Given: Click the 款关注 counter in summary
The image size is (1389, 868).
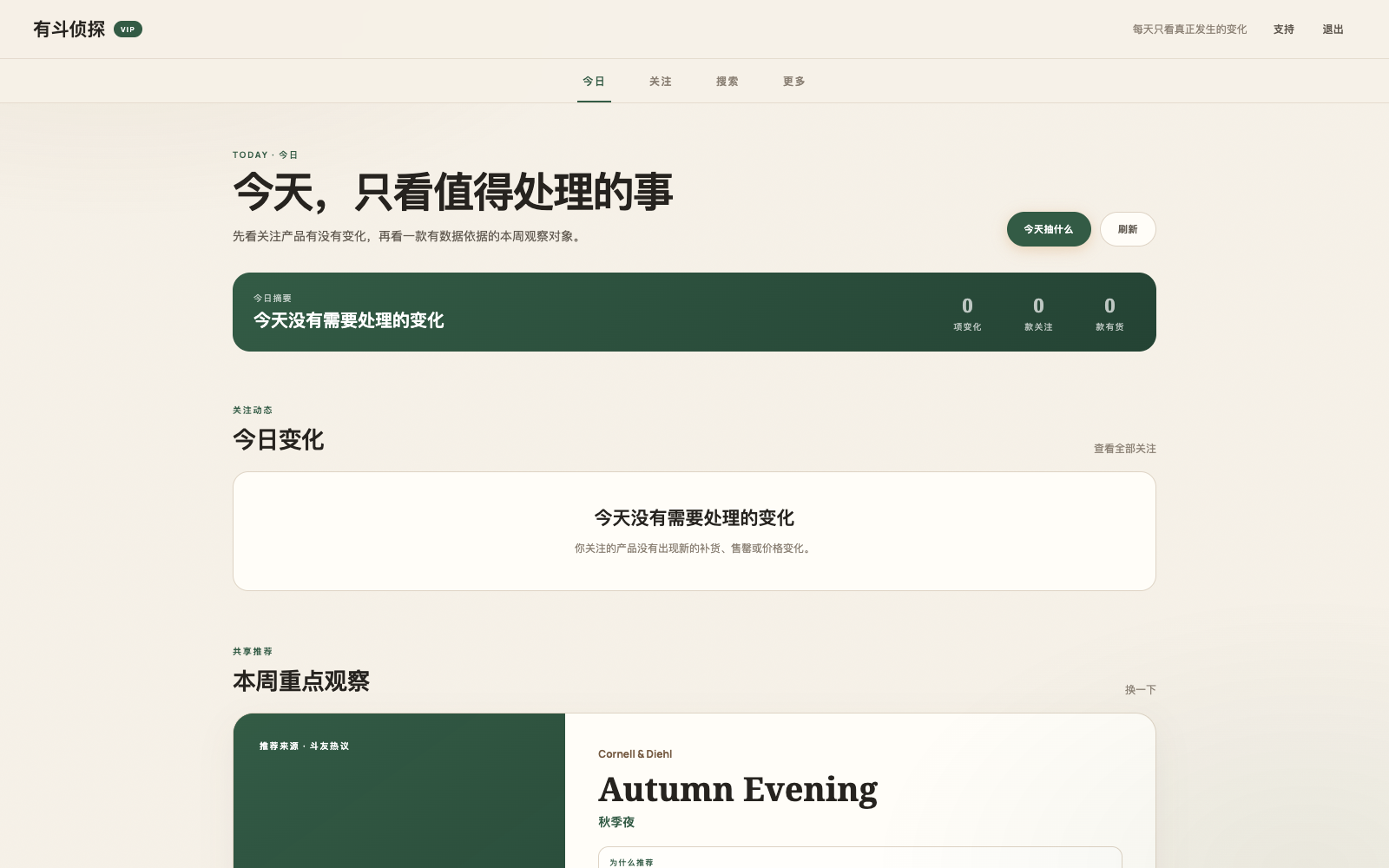Looking at the screenshot, I should [x=1038, y=313].
